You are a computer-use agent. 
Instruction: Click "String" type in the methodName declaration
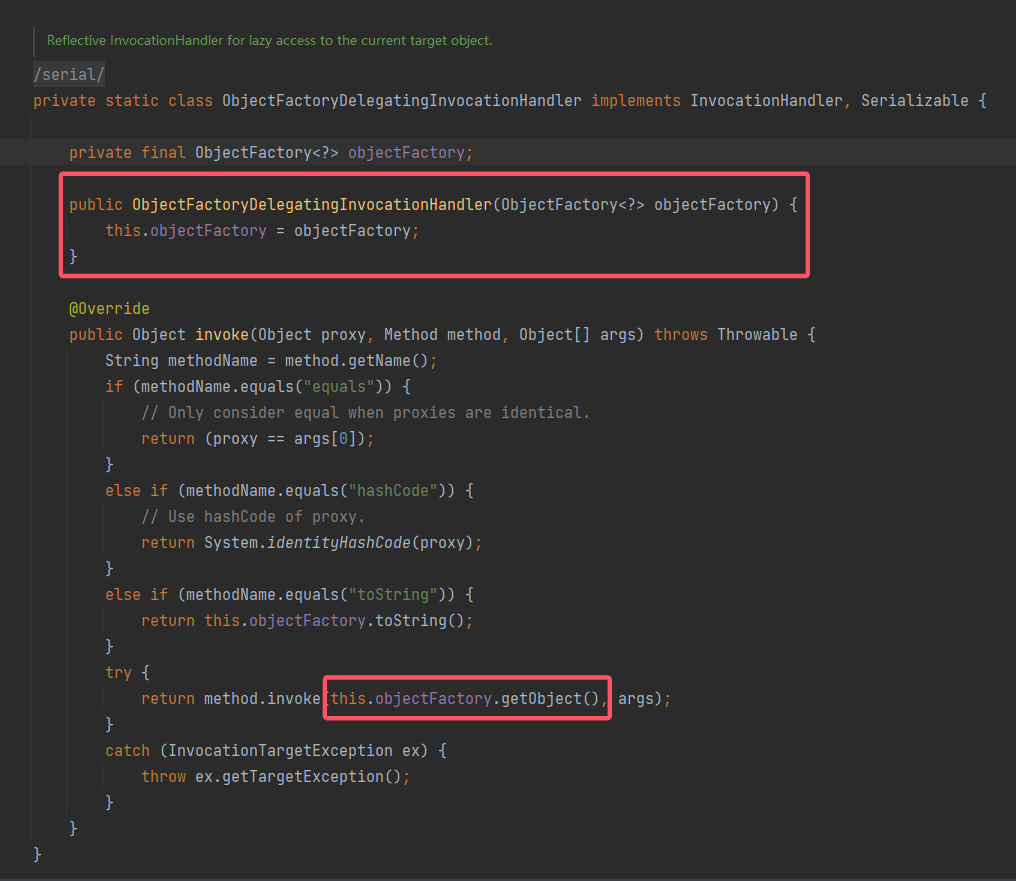pyautogui.click(x=132, y=361)
